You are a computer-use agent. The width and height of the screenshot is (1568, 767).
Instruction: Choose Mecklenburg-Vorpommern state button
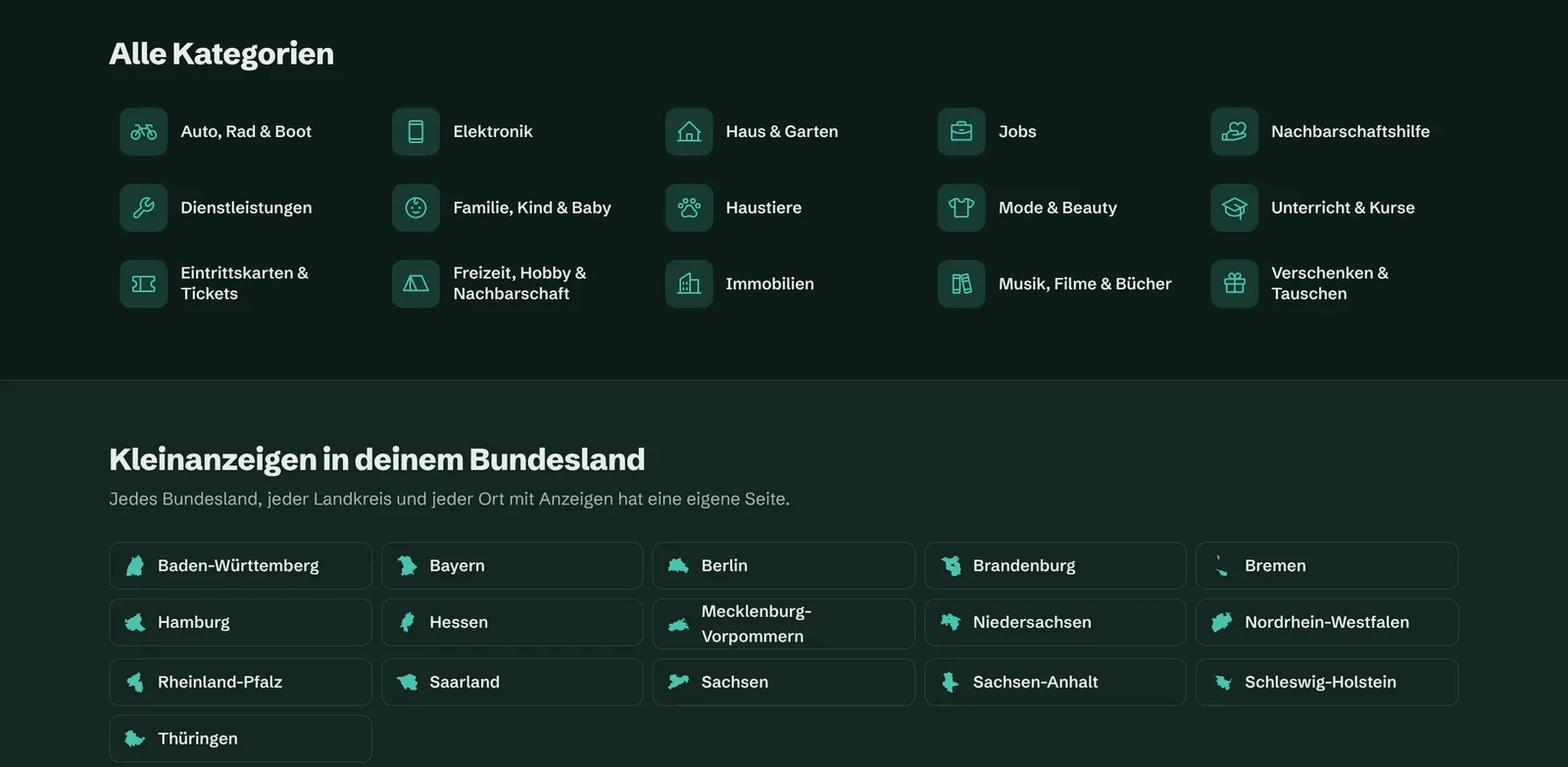pyautogui.click(x=784, y=624)
